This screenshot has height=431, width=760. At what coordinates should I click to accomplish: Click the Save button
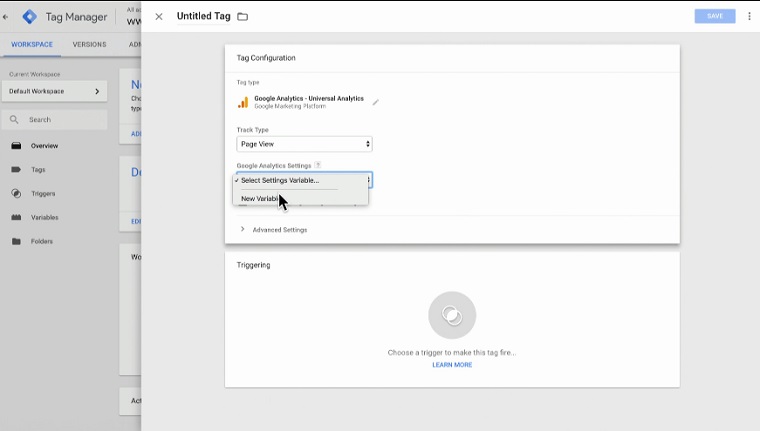[714, 17]
